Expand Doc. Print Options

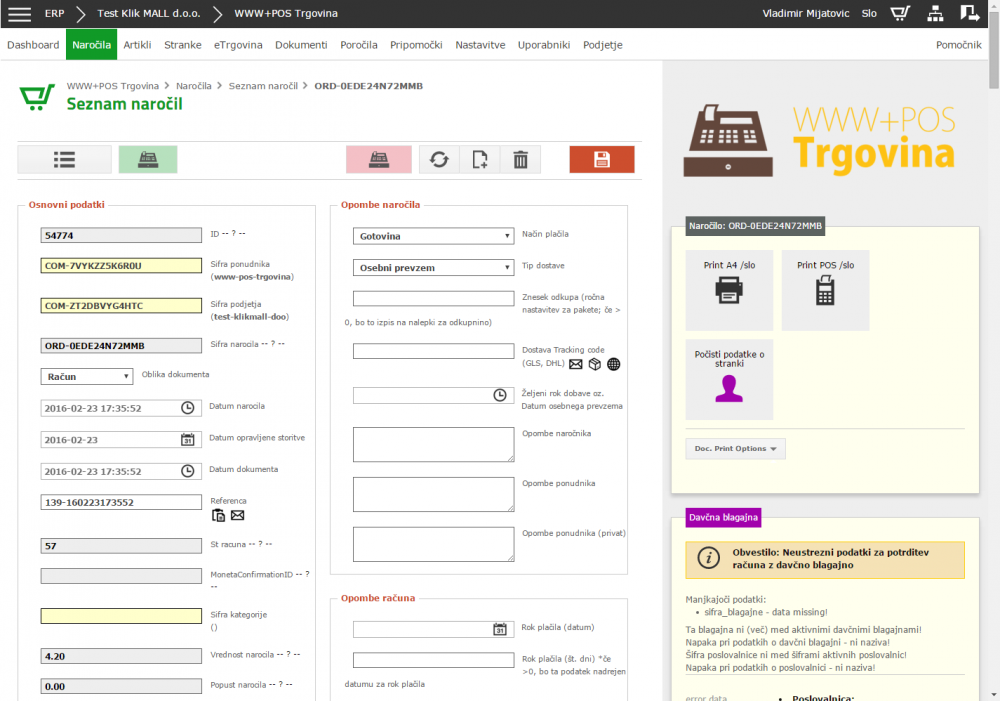pyautogui.click(x=736, y=449)
